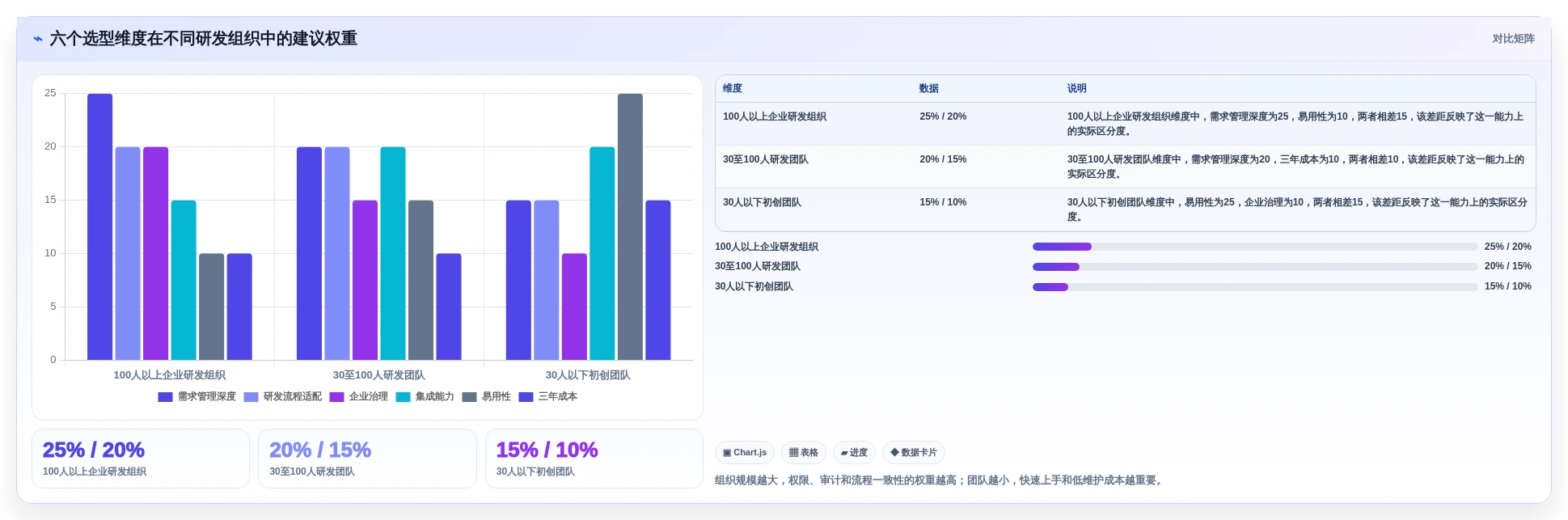The height and width of the screenshot is (520, 1568).
Task: Open the 20% / 15% stat card
Action: coord(367,459)
